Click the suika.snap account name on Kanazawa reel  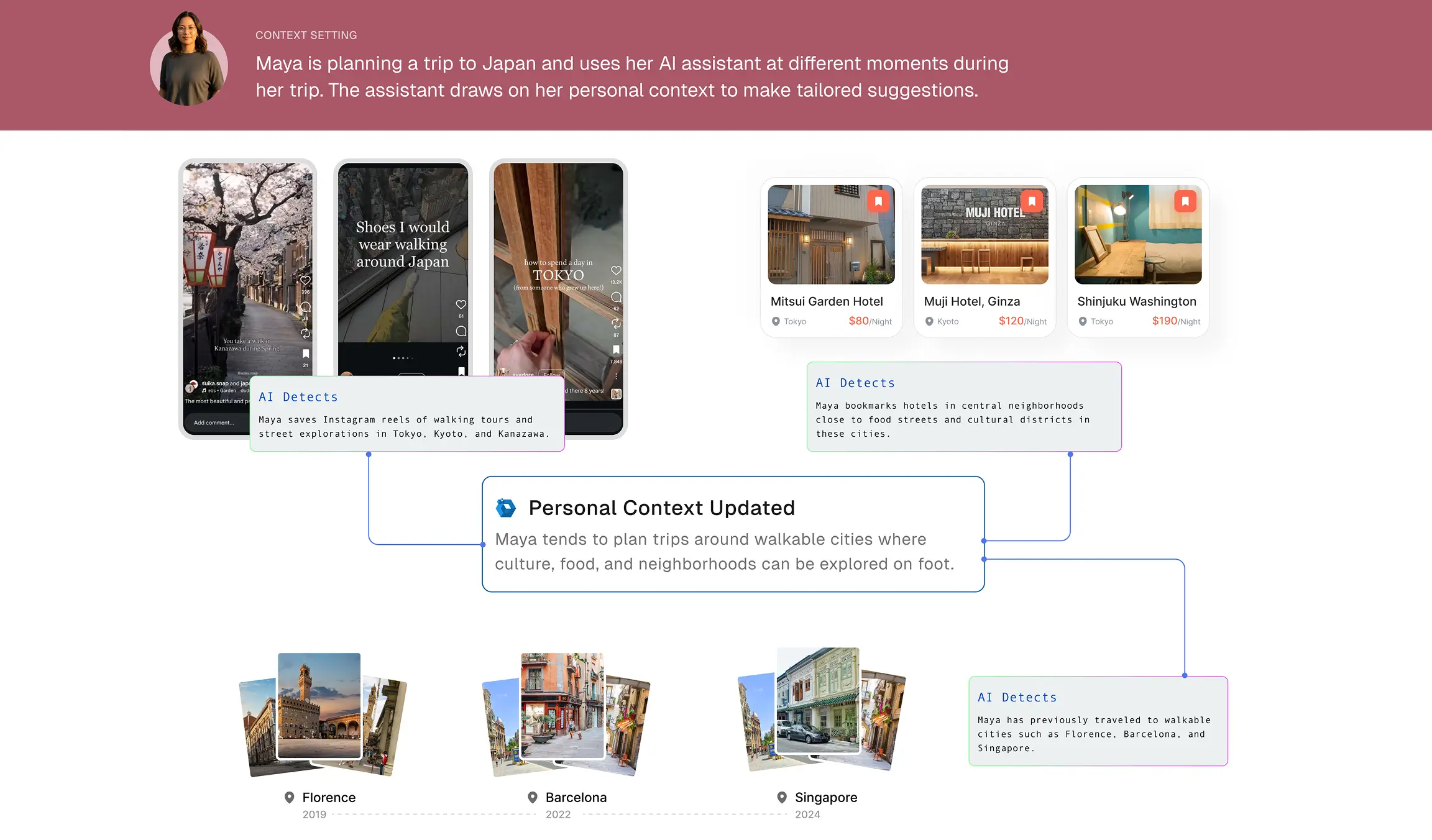[215, 383]
